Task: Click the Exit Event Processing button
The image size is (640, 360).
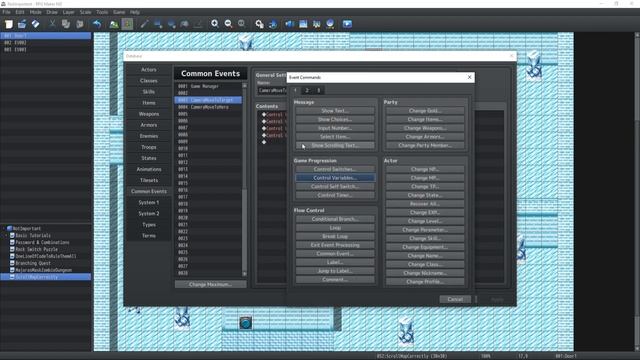Action: click(335, 245)
